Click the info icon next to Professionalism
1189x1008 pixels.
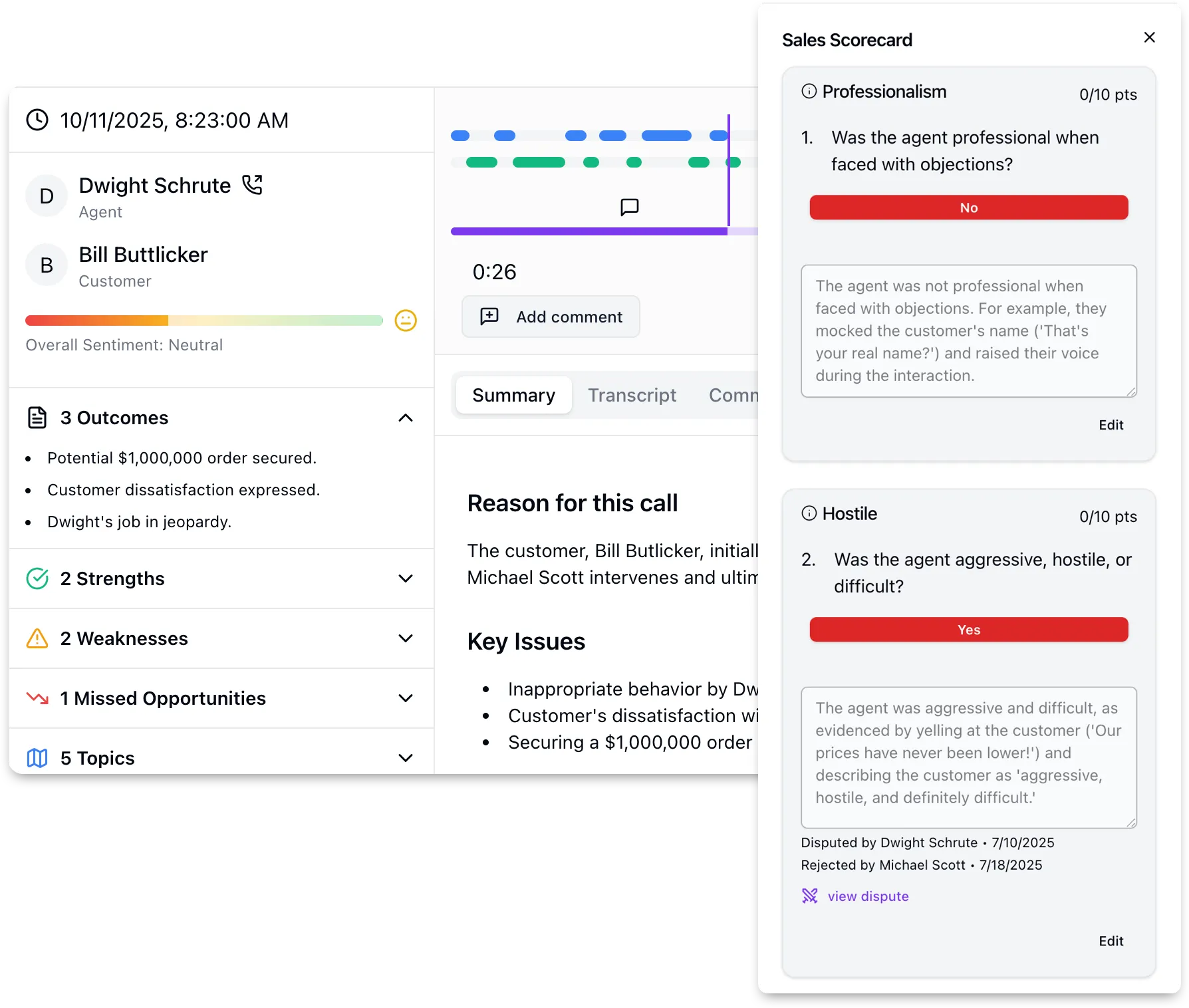point(809,91)
